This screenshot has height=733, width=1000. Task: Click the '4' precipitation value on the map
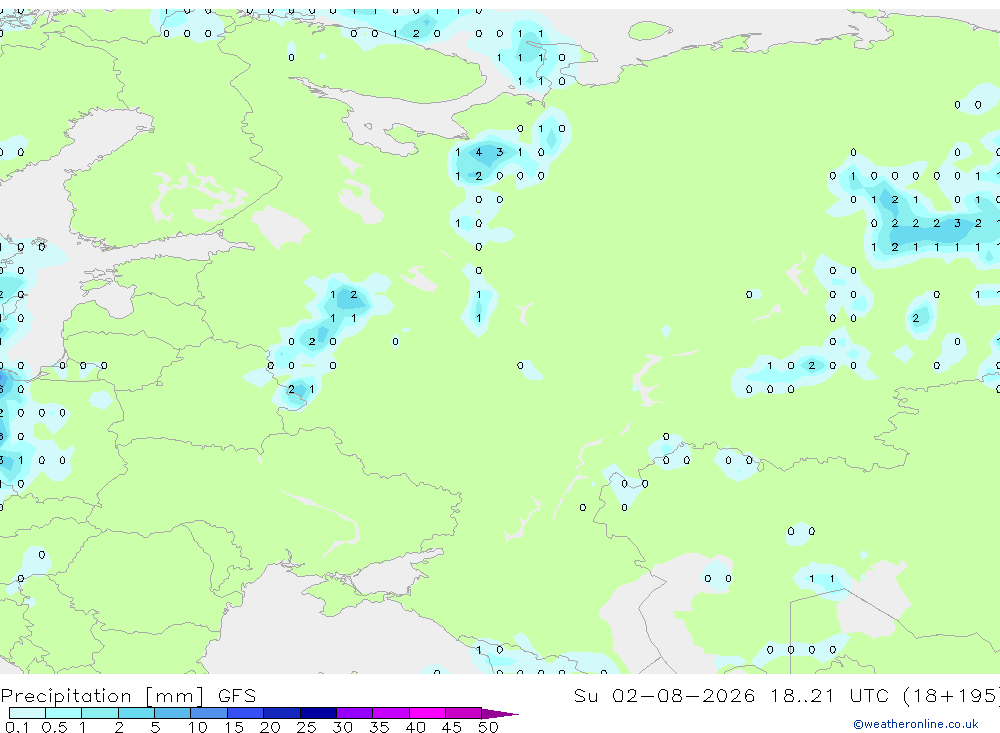[478, 152]
